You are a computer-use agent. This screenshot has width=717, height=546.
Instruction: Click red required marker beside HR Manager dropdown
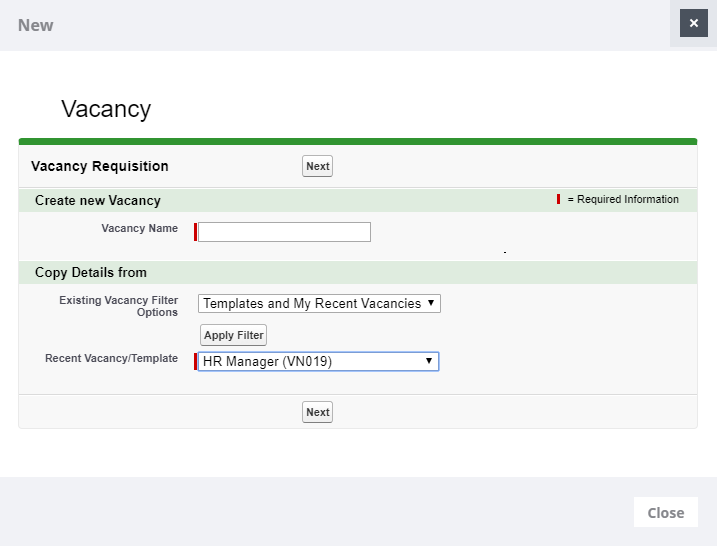tap(196, 362)
